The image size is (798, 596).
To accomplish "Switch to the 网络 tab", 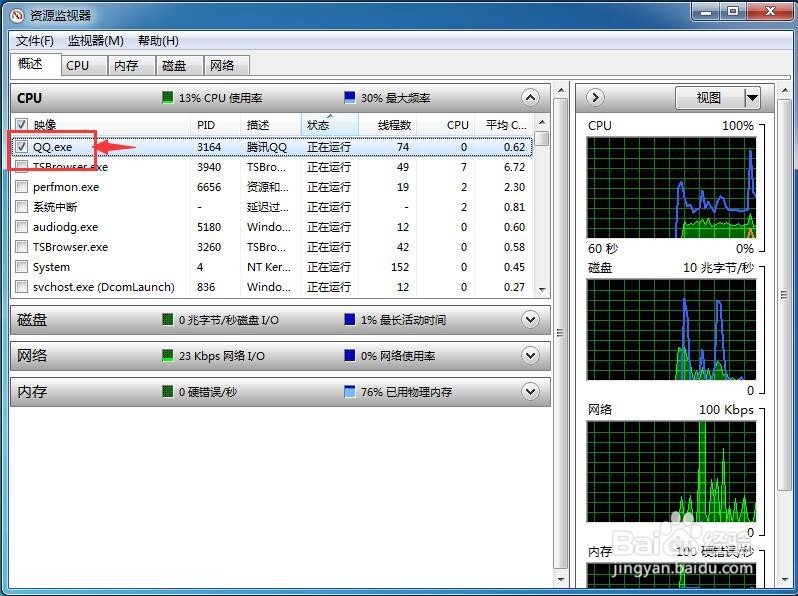I will [227, 66].
